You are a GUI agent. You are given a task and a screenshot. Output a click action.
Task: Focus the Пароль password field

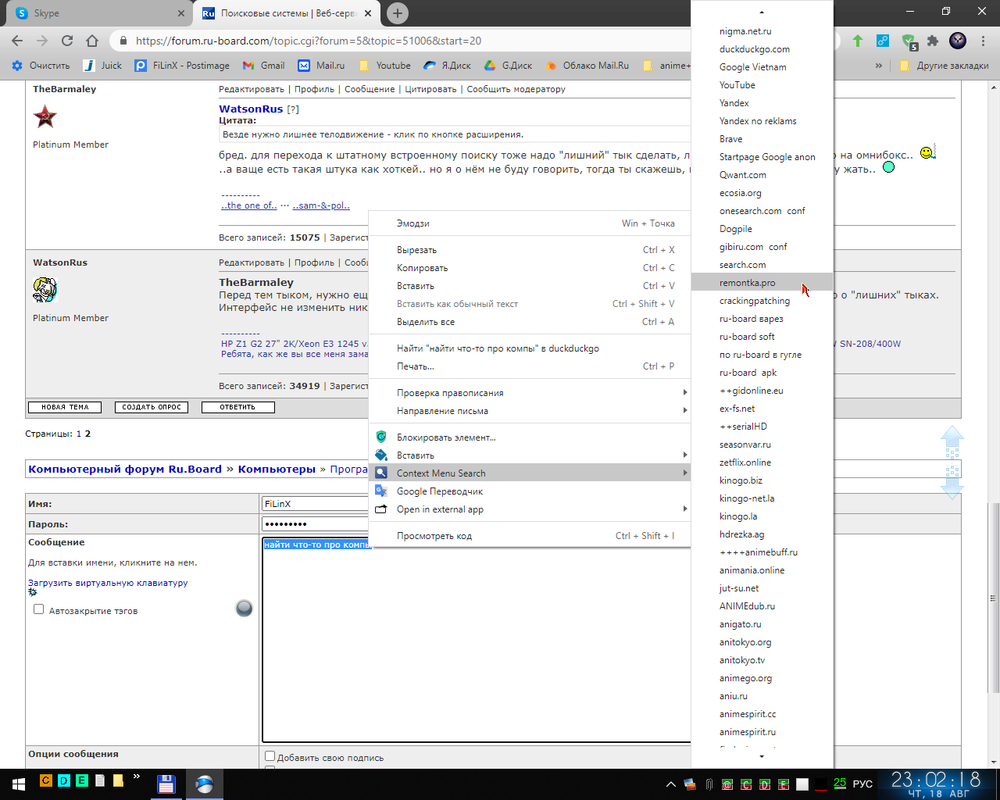click(x=315, y=524)
